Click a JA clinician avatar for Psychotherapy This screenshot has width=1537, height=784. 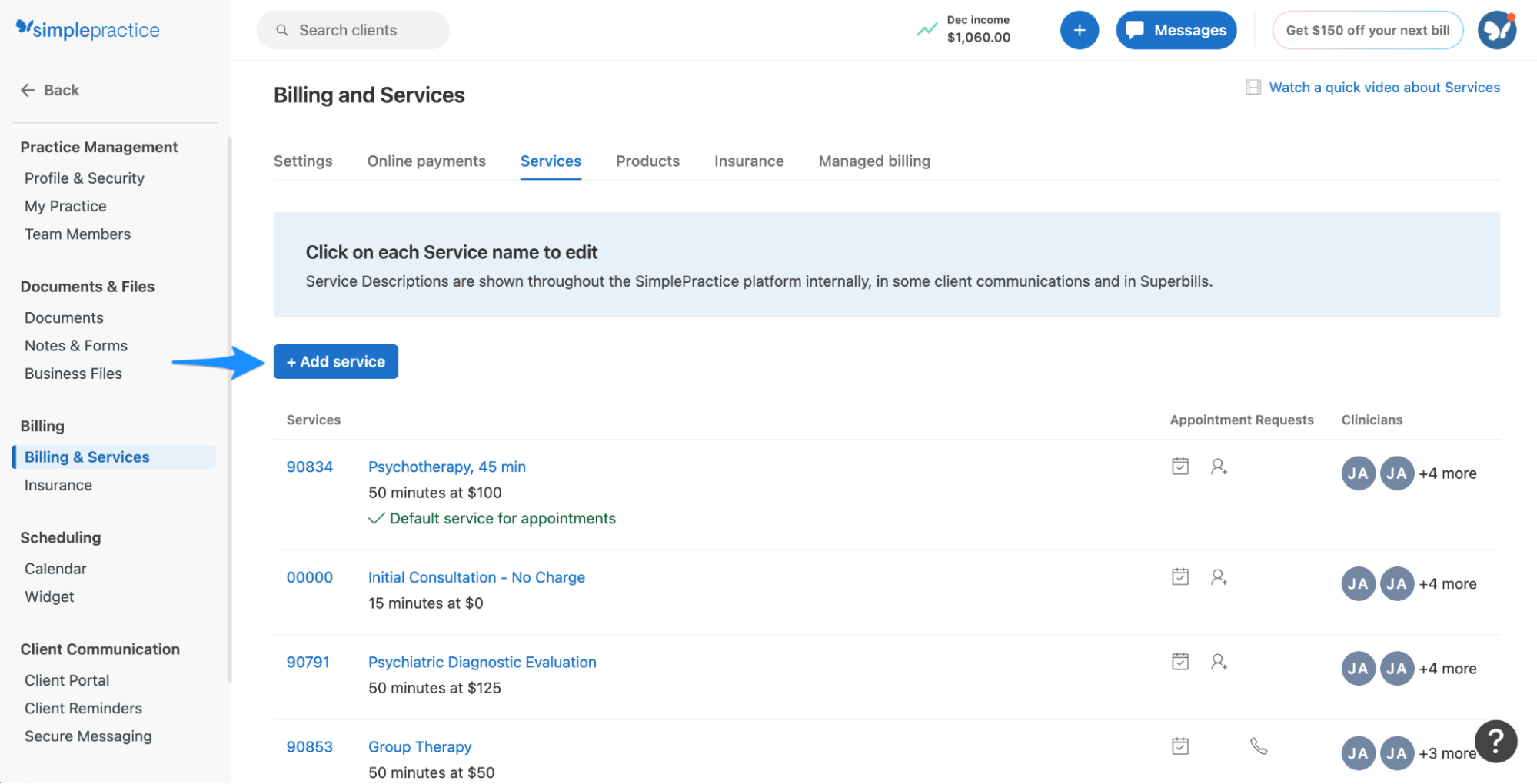pyautogui.click(x=1358, y=473)
